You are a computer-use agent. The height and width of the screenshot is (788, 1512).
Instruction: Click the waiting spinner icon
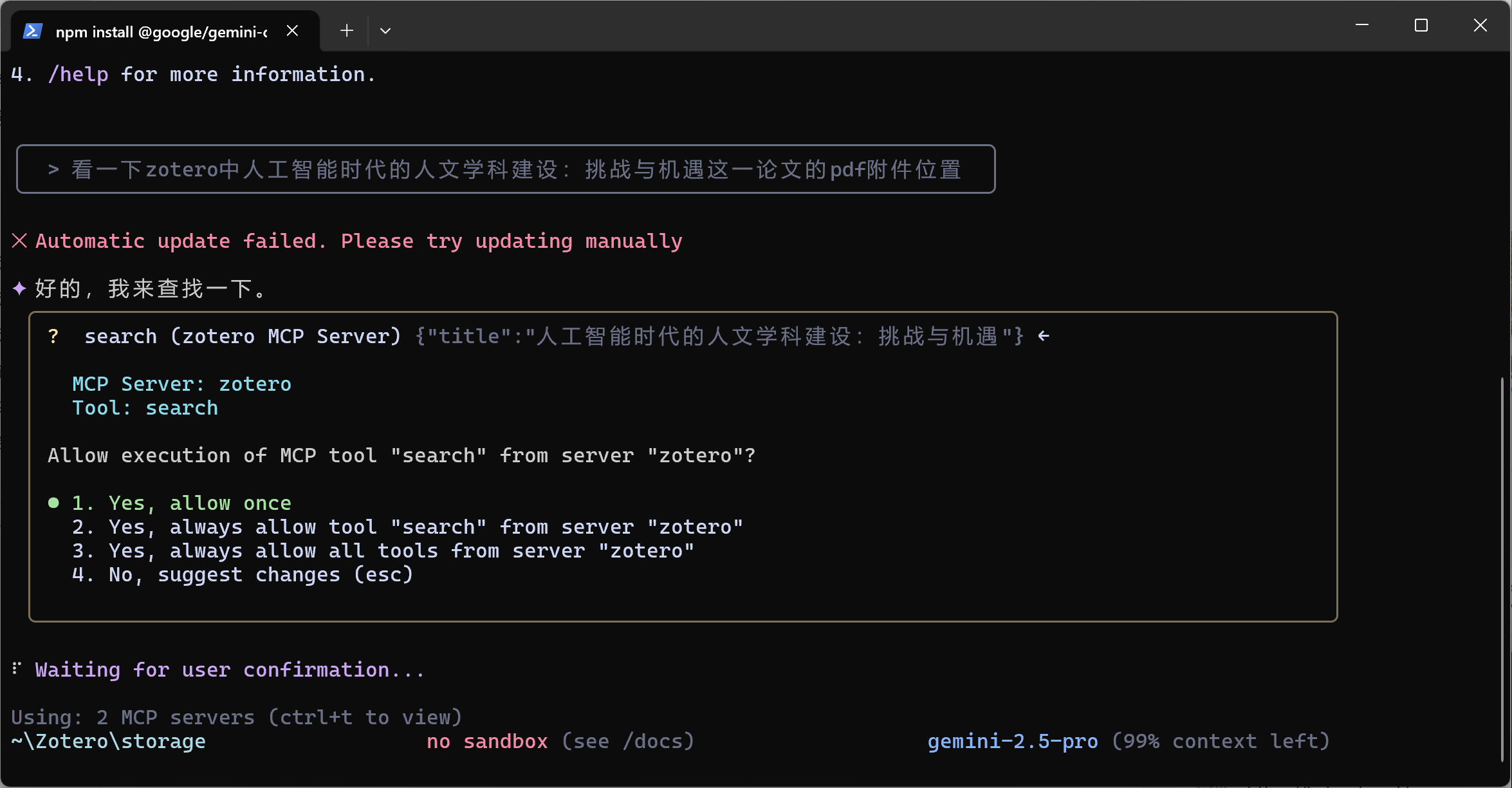[x=16, y=669]
